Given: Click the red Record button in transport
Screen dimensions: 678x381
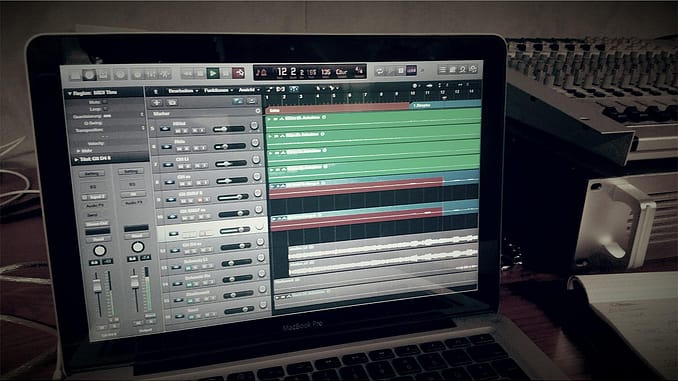Looking at the screenshot, I should [238, 73].
